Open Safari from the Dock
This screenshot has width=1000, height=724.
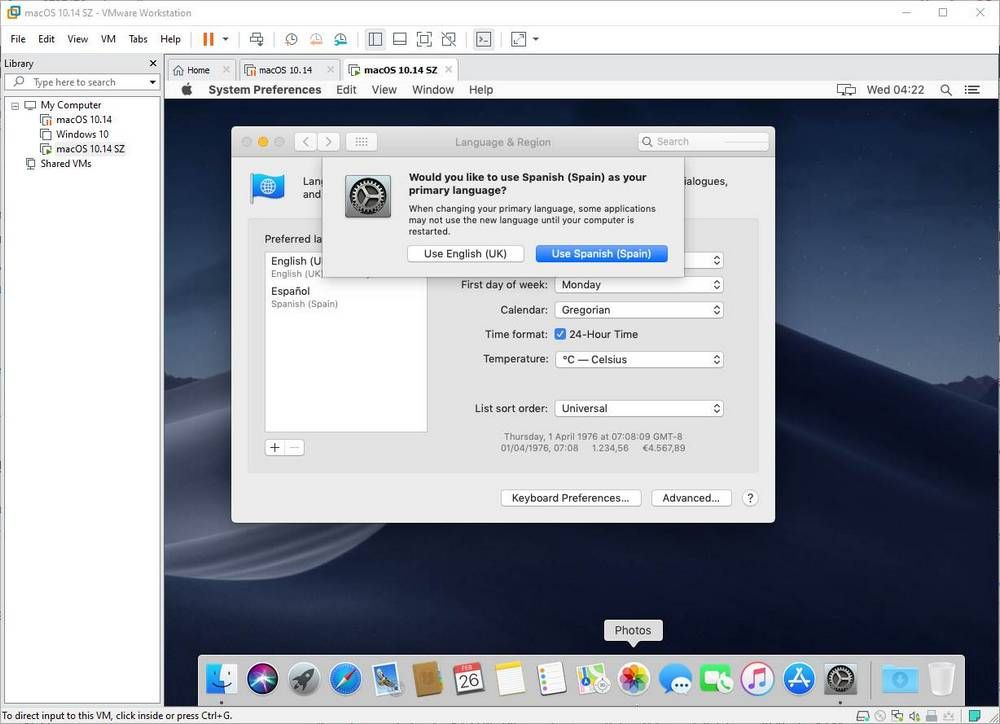point(346,679)
